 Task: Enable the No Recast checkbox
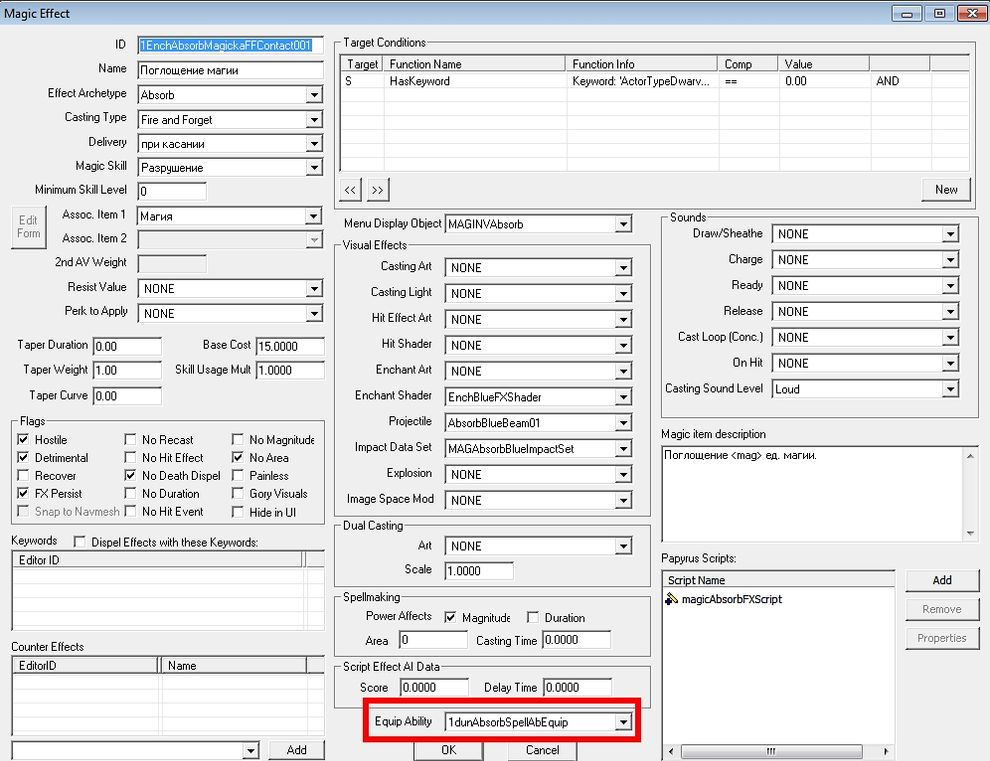click(x=131, y=440)
